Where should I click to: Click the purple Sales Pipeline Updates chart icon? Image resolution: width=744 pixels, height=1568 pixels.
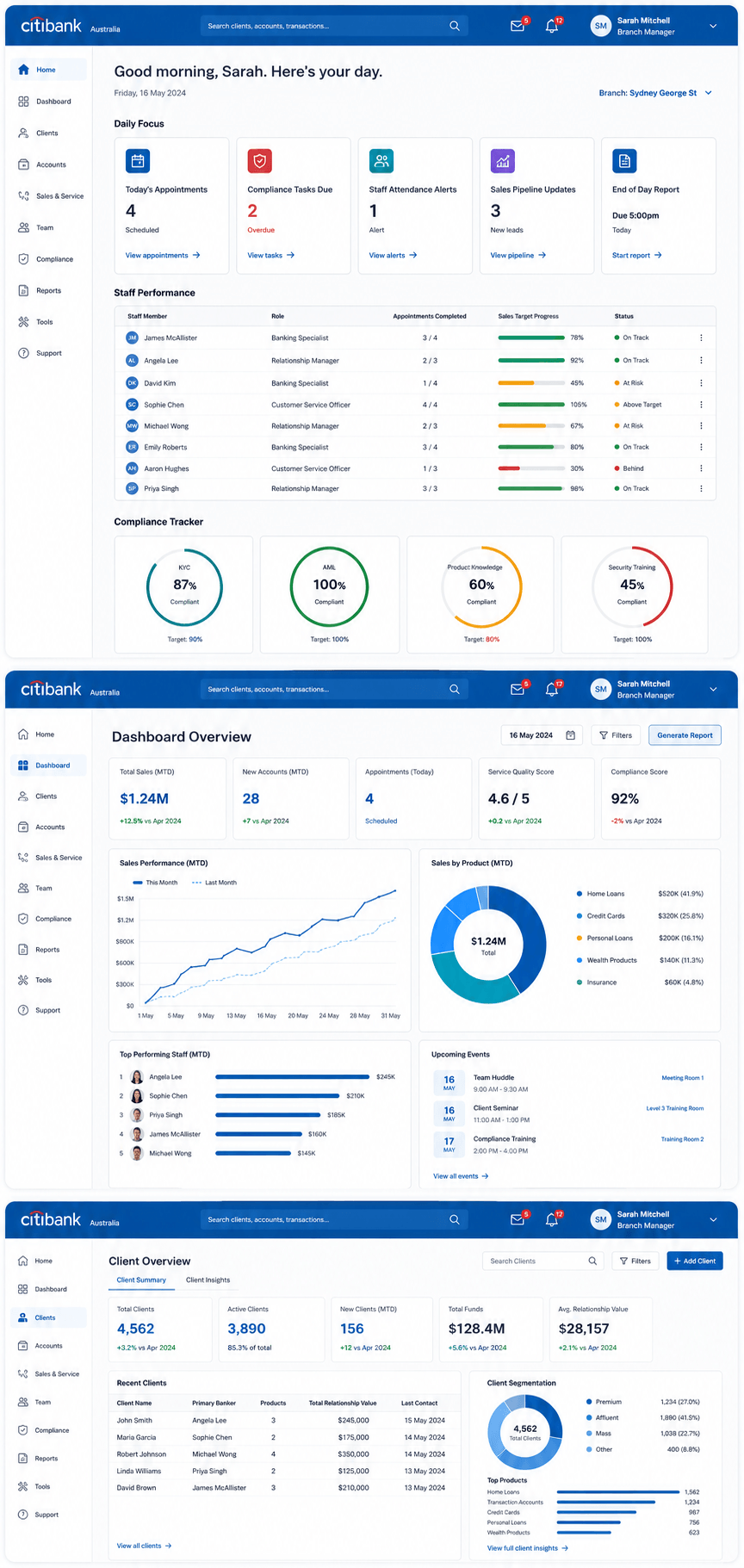pos(503,161)
